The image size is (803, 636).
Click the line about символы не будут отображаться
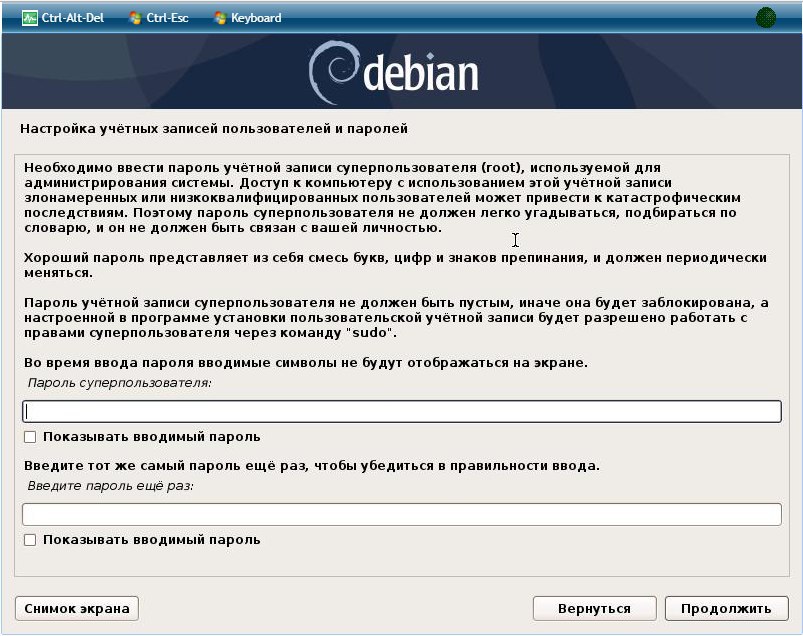pos(306,363)
